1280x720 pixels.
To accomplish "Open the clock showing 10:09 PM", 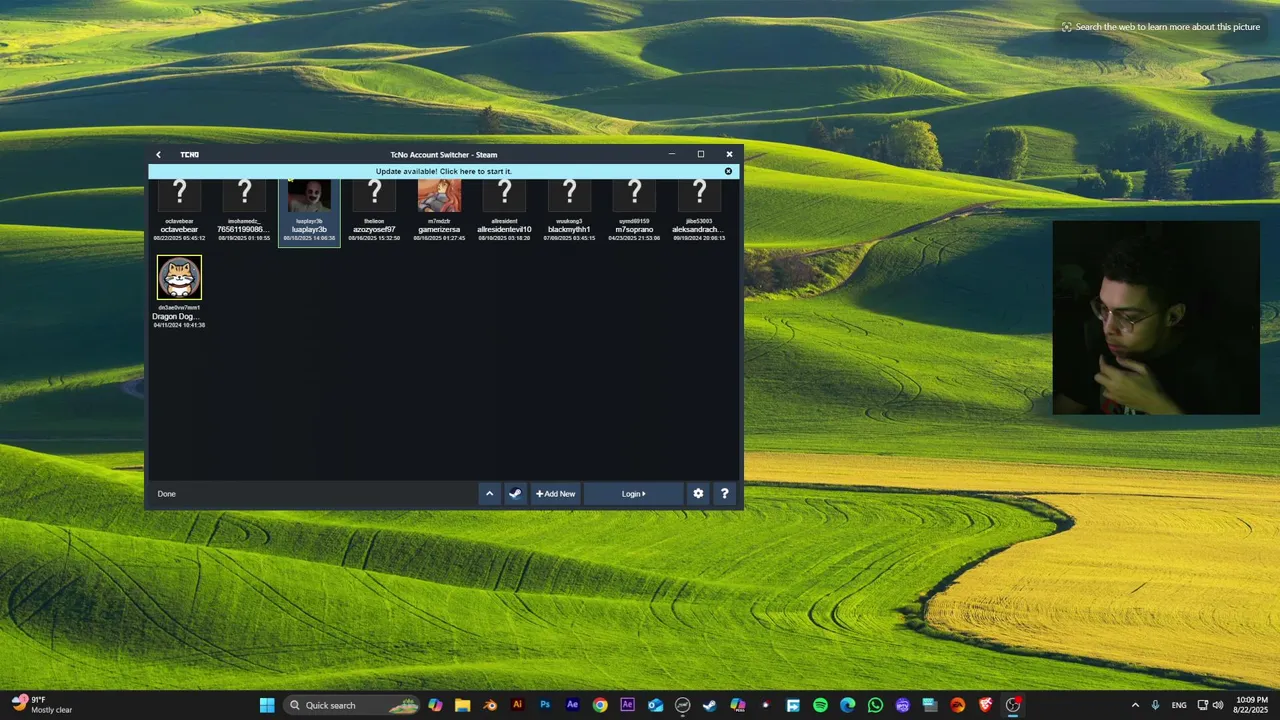I will point(1252,705).
